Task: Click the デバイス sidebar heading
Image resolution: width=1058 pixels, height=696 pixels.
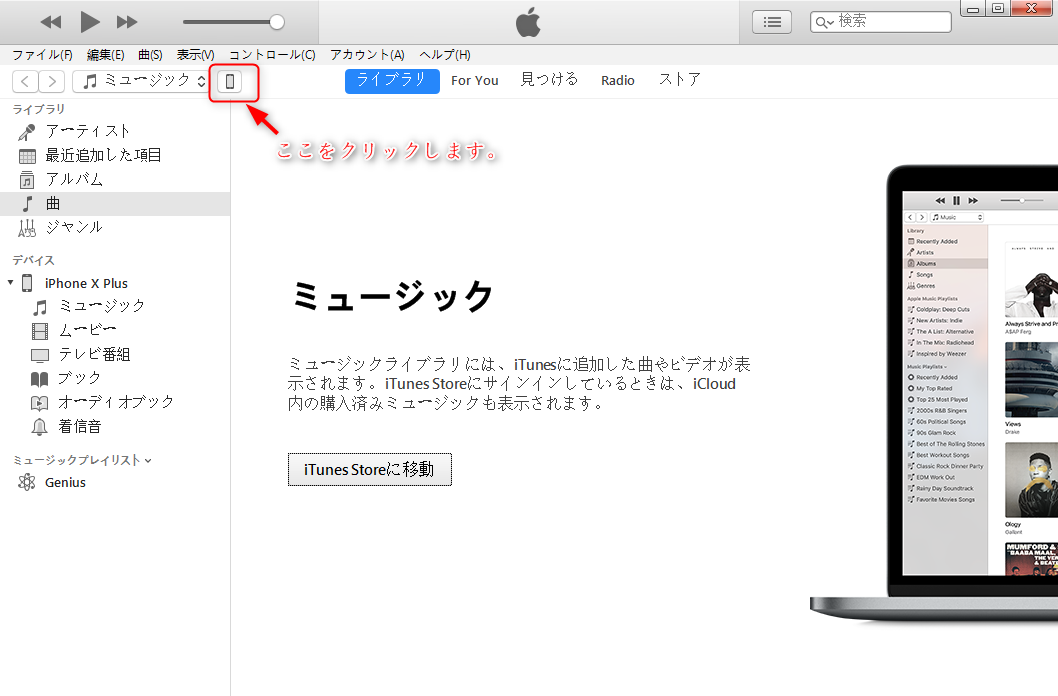Action: (x=34, y=260)
